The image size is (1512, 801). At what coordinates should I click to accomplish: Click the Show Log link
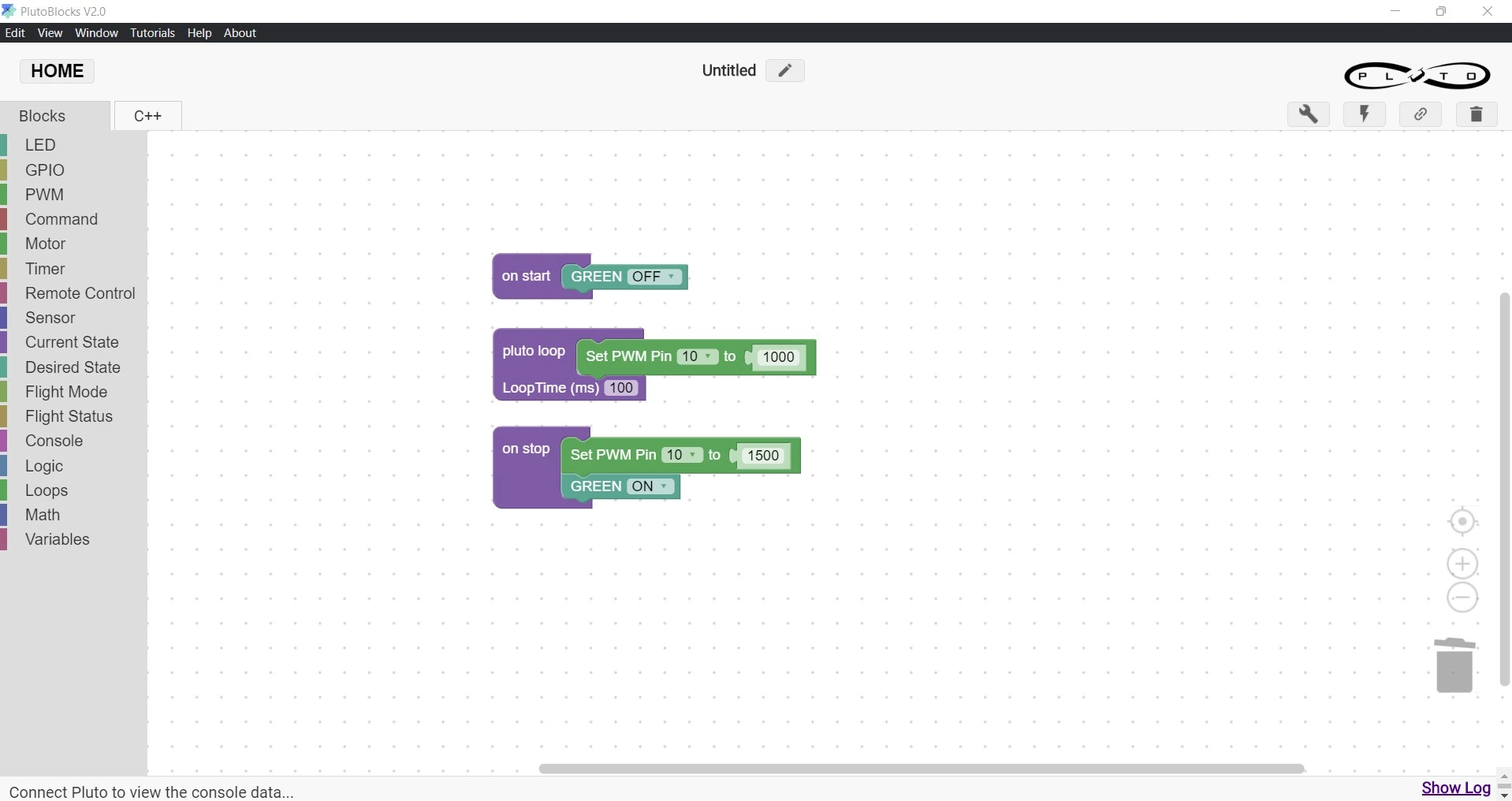point(1455,788)
